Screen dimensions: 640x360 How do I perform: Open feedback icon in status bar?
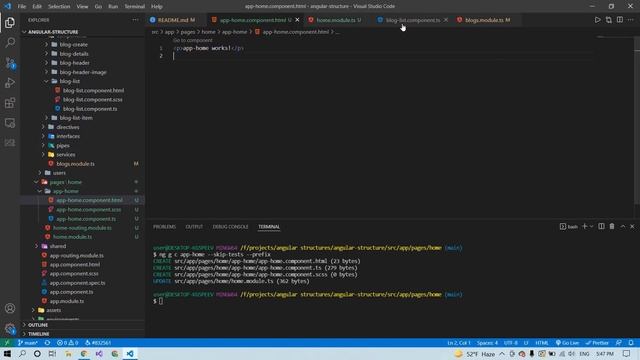click(619, 342)
